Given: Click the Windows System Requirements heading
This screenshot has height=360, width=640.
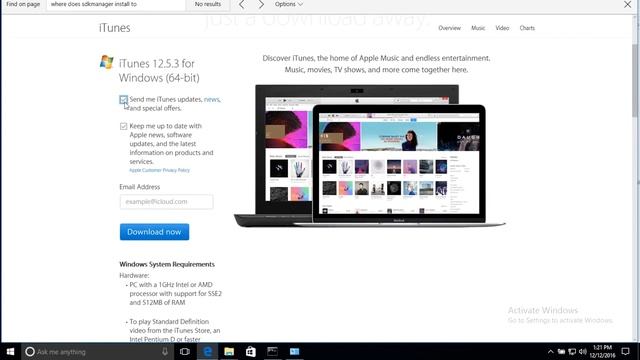Looking at the screenshot, I should (167, 264).
